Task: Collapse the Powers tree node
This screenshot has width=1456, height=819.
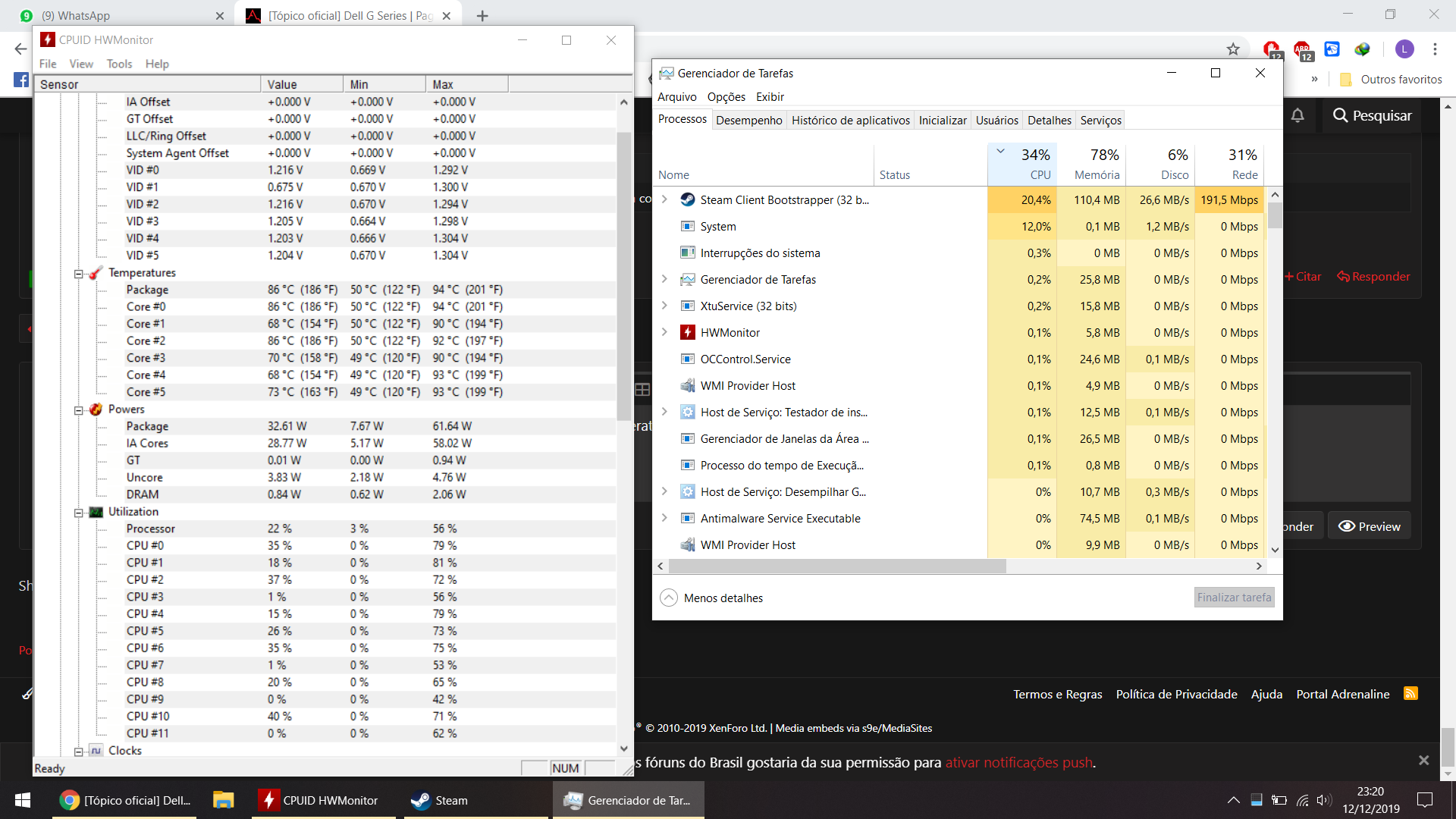Action: [78, 410]
